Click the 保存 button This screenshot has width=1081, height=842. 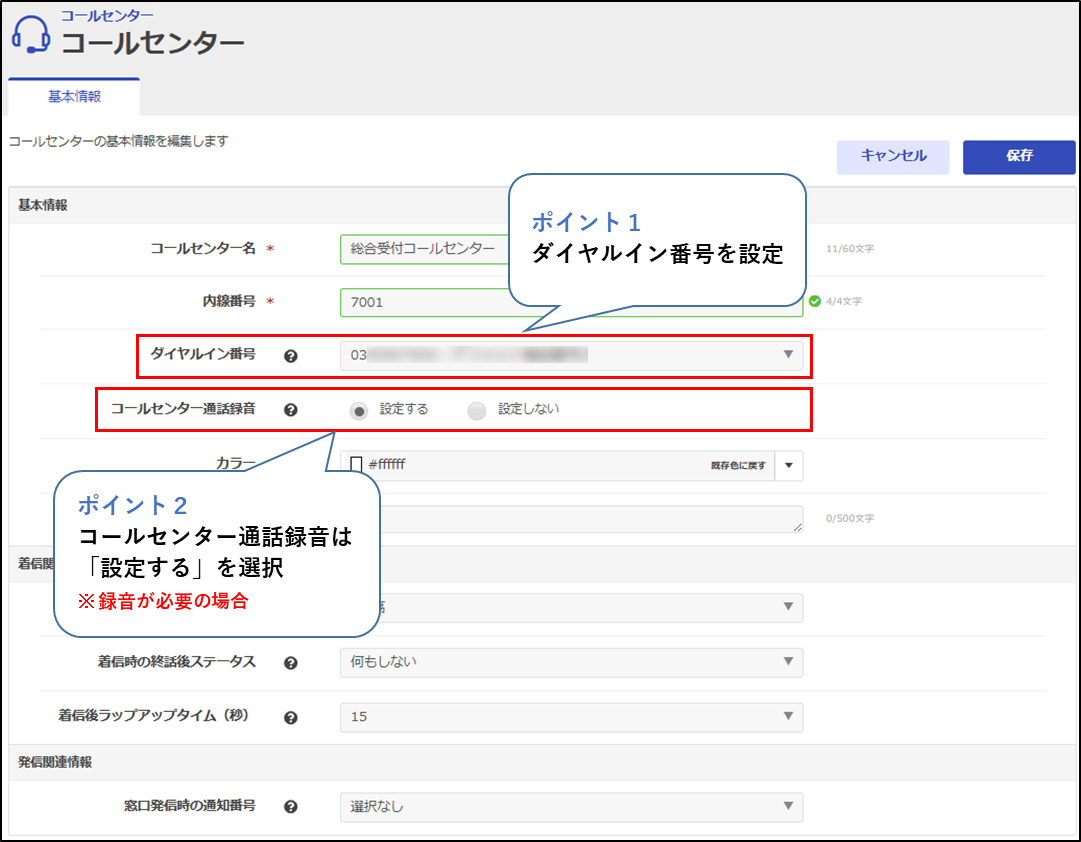click(x=1019, y=157)
